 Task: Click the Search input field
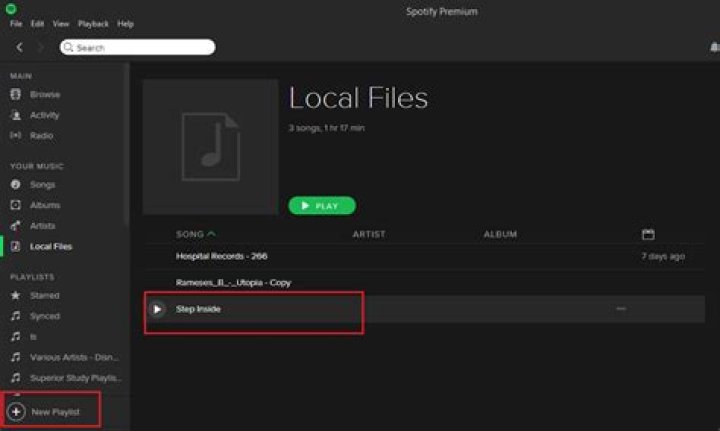click(x=138, y=47)
